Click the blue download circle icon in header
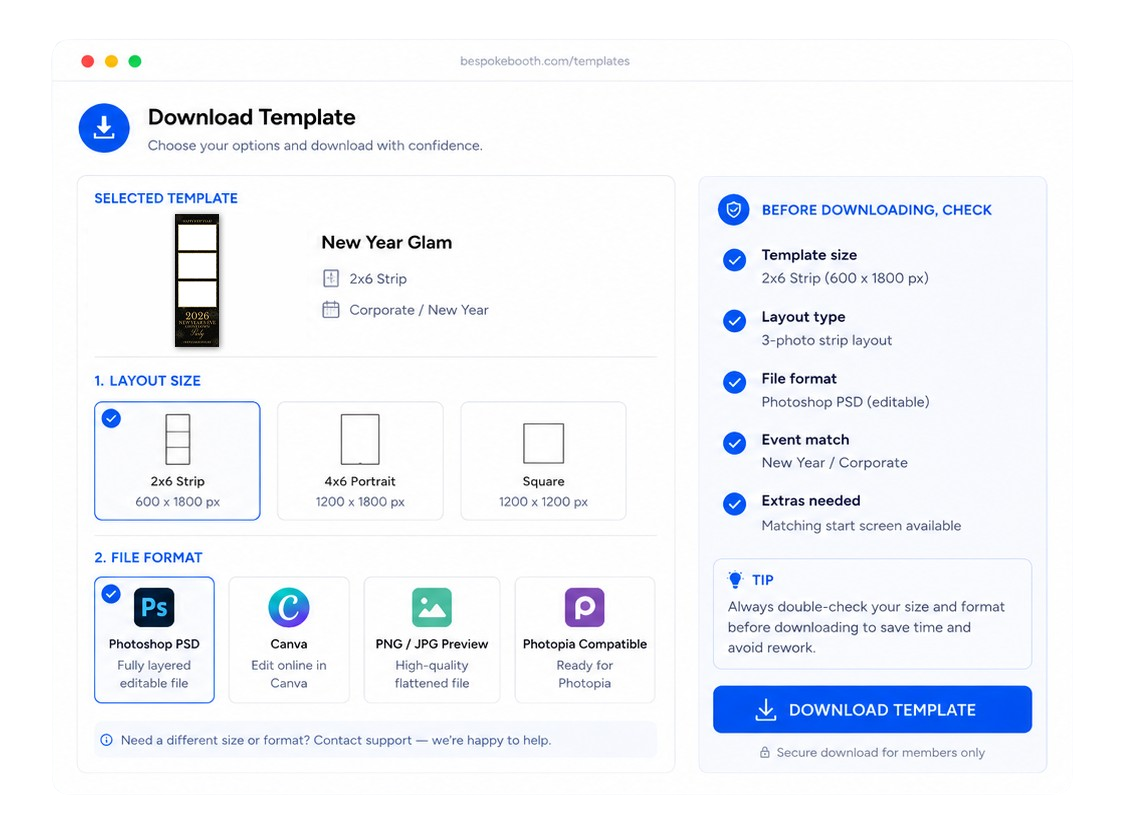 (x=104, y=128)
